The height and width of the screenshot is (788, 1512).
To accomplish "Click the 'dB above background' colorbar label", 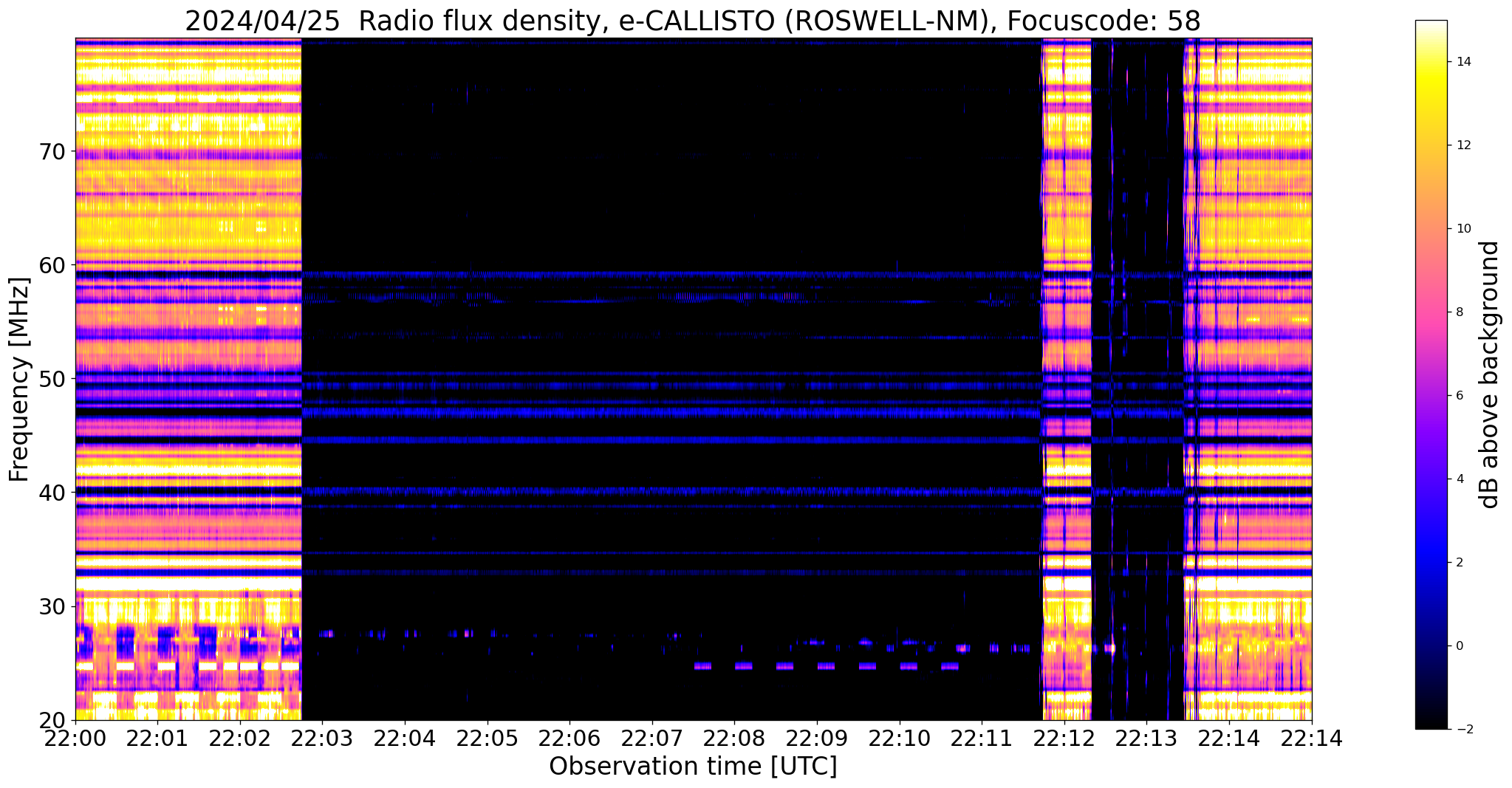I will pyautogui.click(x=1490, y=374).
